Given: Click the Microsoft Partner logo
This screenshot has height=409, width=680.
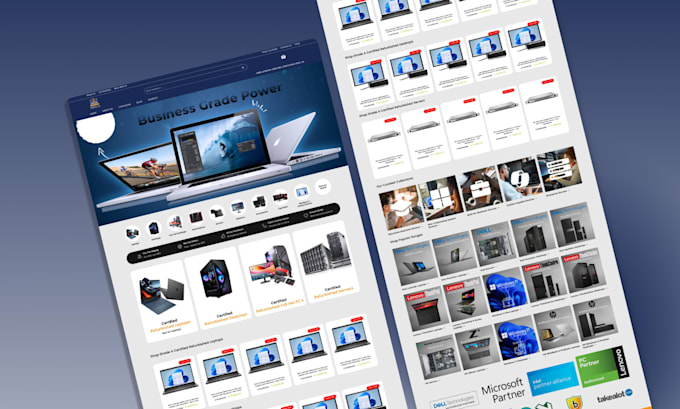Looking at the screenshot, I should click(x=503, y=390).
